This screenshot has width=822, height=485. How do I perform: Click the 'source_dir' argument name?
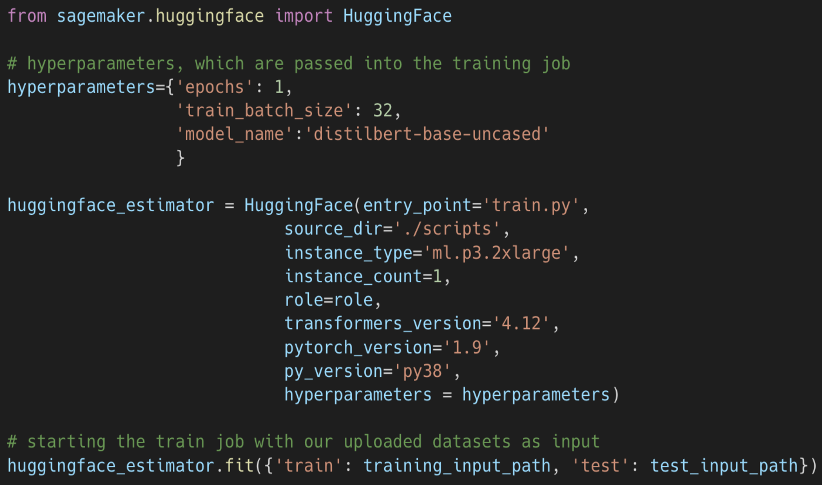333,229
